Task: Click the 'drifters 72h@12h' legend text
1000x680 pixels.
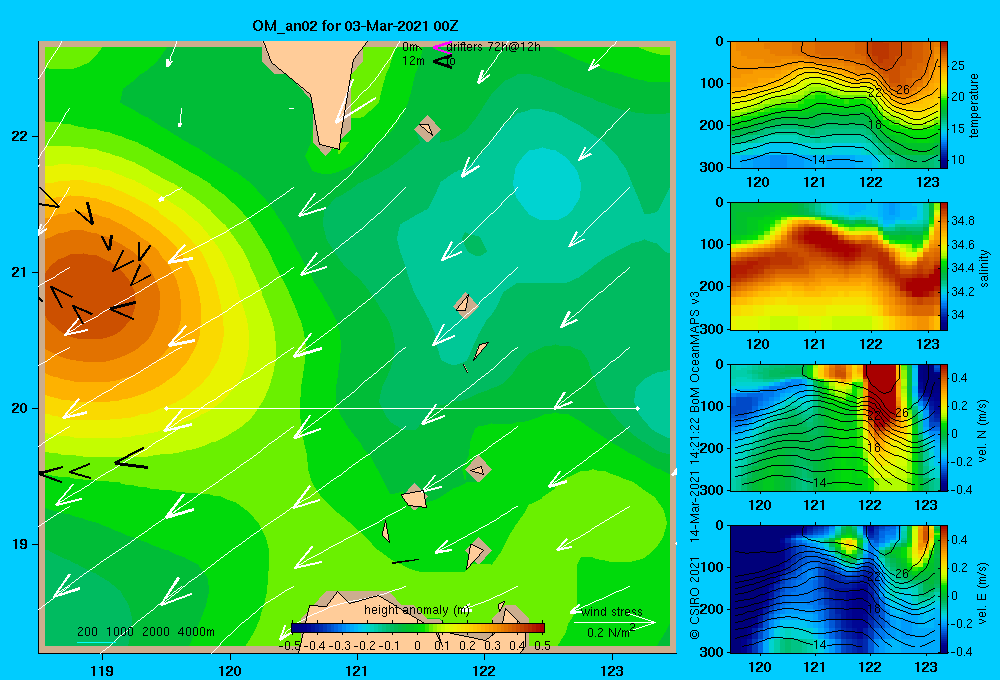Action: click(x=493, y=47)
